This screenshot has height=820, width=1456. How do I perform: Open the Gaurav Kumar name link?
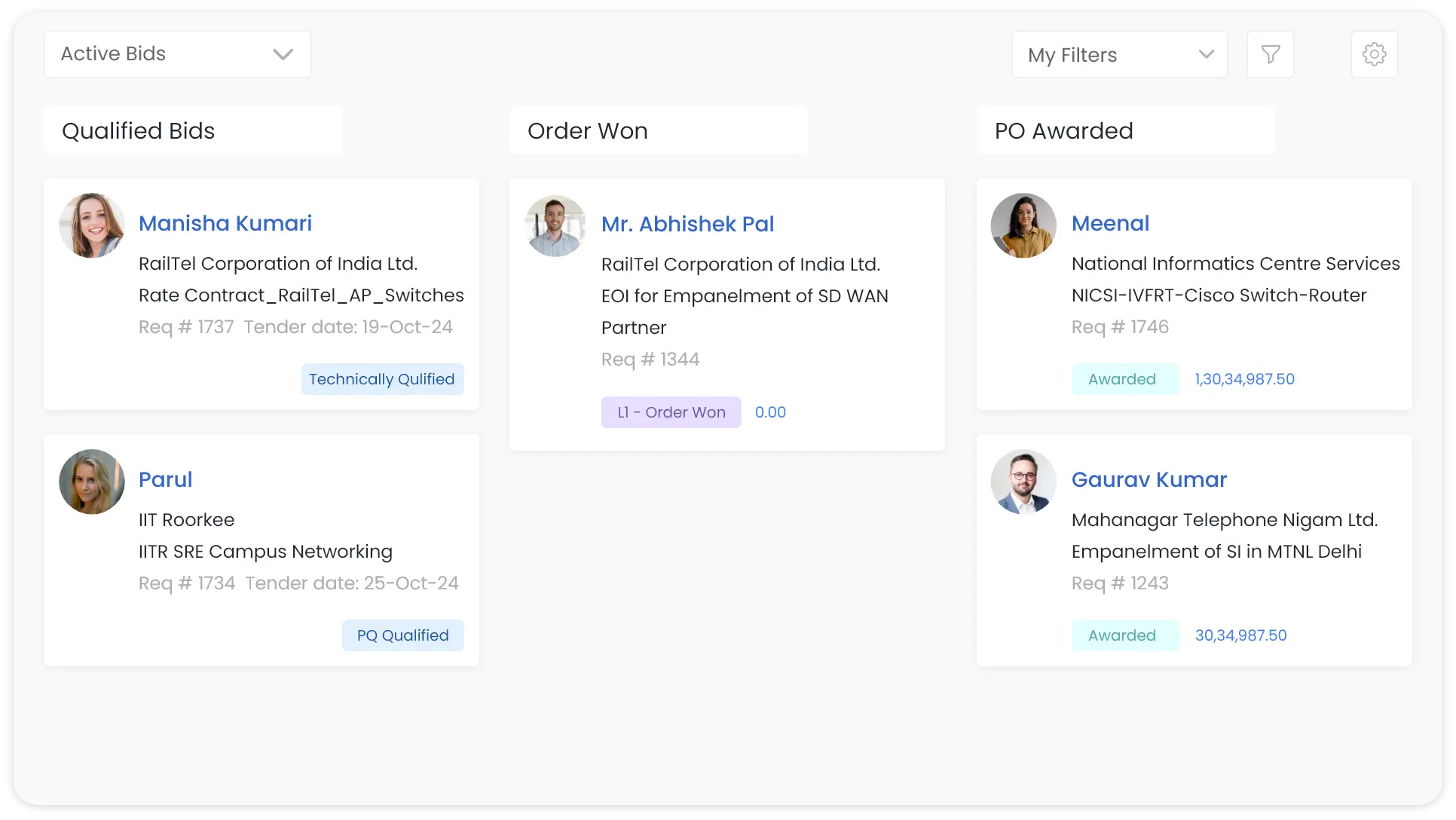[1149, 479]
